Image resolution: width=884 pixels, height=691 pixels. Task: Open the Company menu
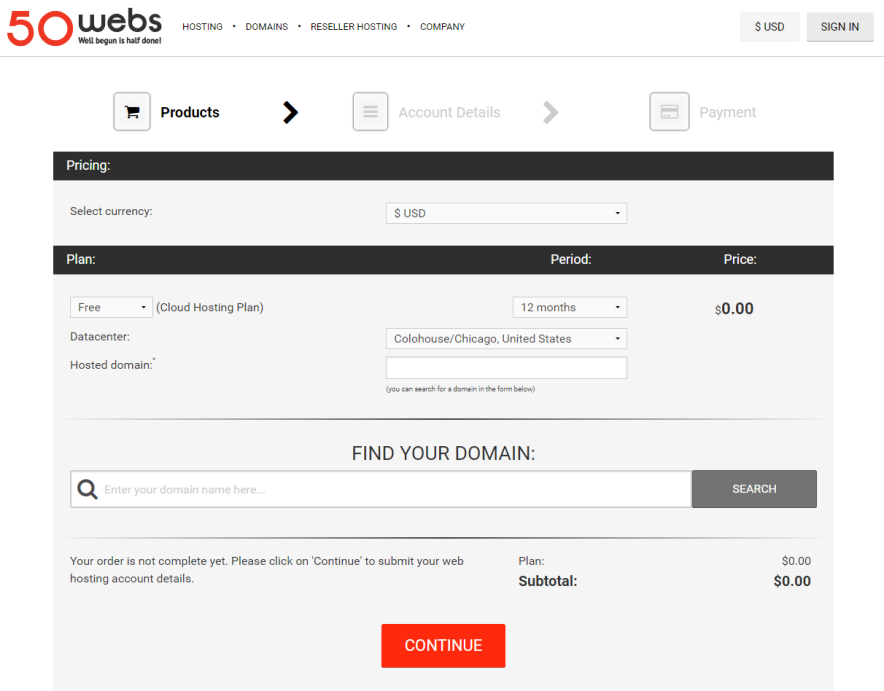443,26
